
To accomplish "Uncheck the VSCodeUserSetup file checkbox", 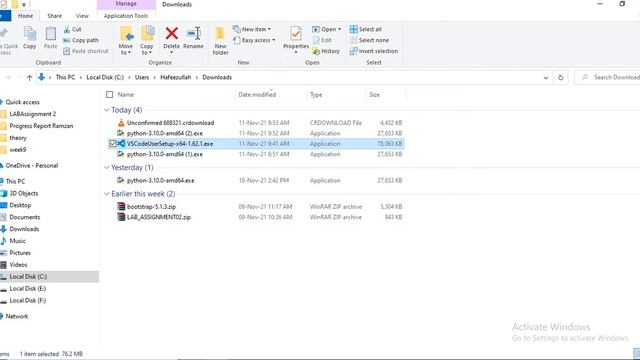I will click(113, 144).
